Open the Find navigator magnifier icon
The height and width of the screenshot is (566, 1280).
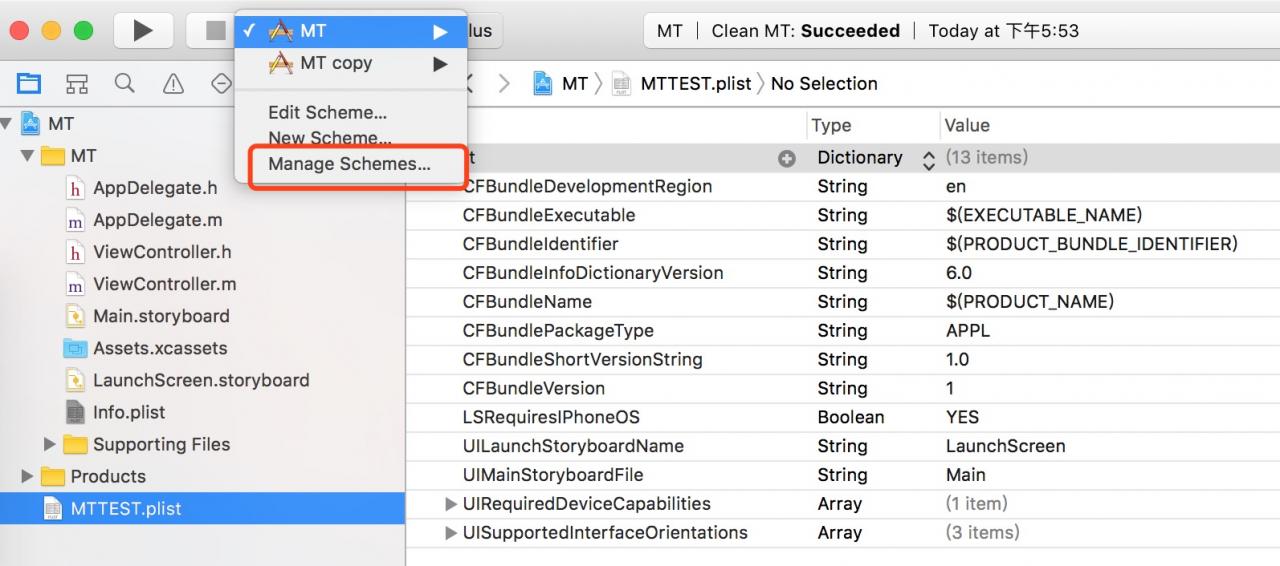[125, 83]
